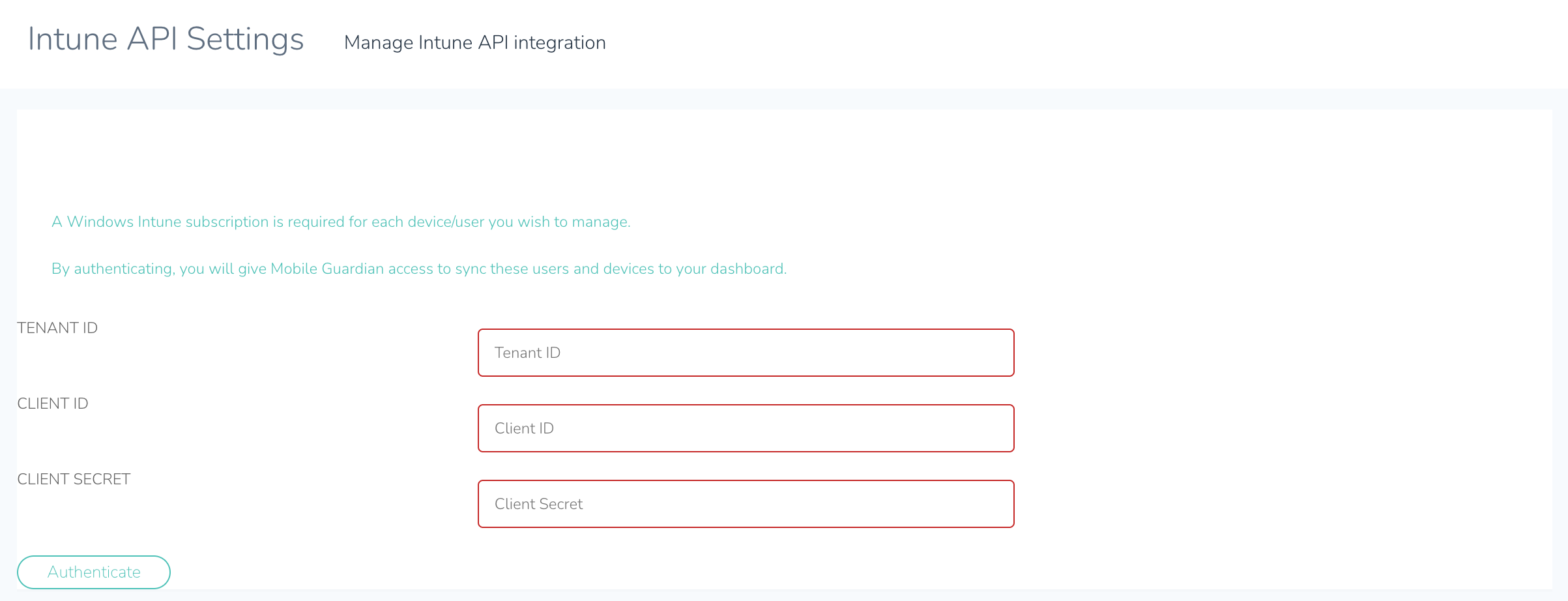Click 'Manage Intune API integration' subtitle
Image resolution: width=1568 pixels, height=601 pixels.
pos(475,43)
